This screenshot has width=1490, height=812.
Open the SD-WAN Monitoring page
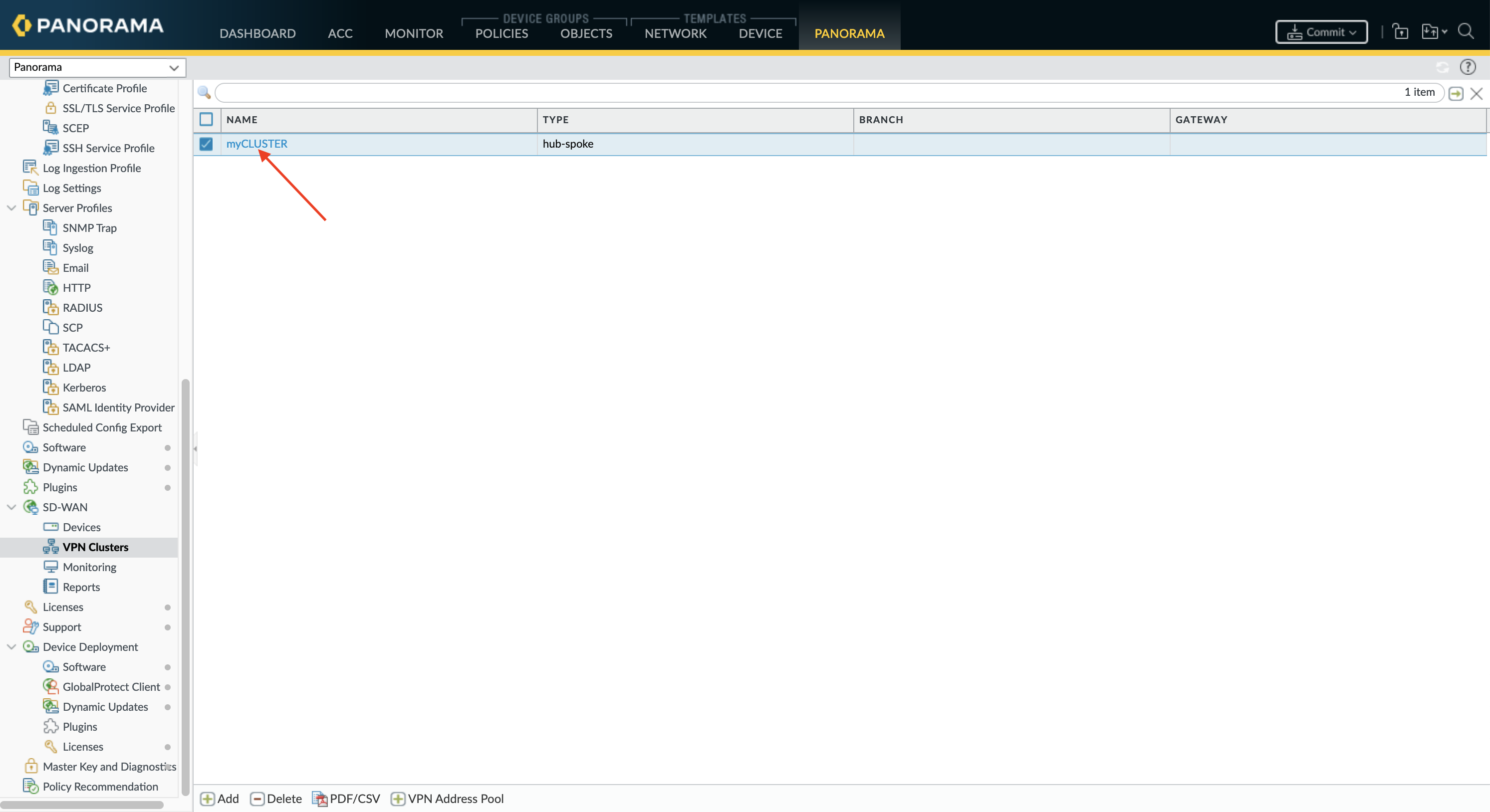point(88,567)
